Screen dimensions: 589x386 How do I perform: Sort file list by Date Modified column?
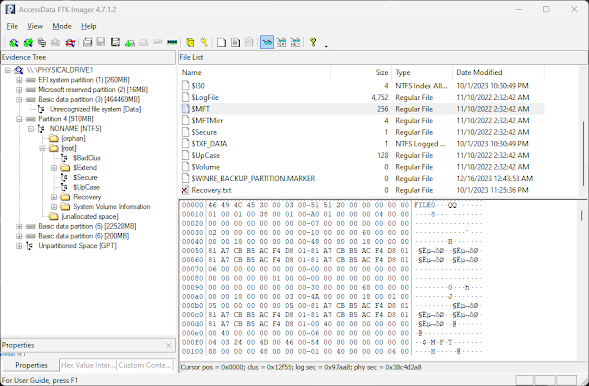click(498, 72)
